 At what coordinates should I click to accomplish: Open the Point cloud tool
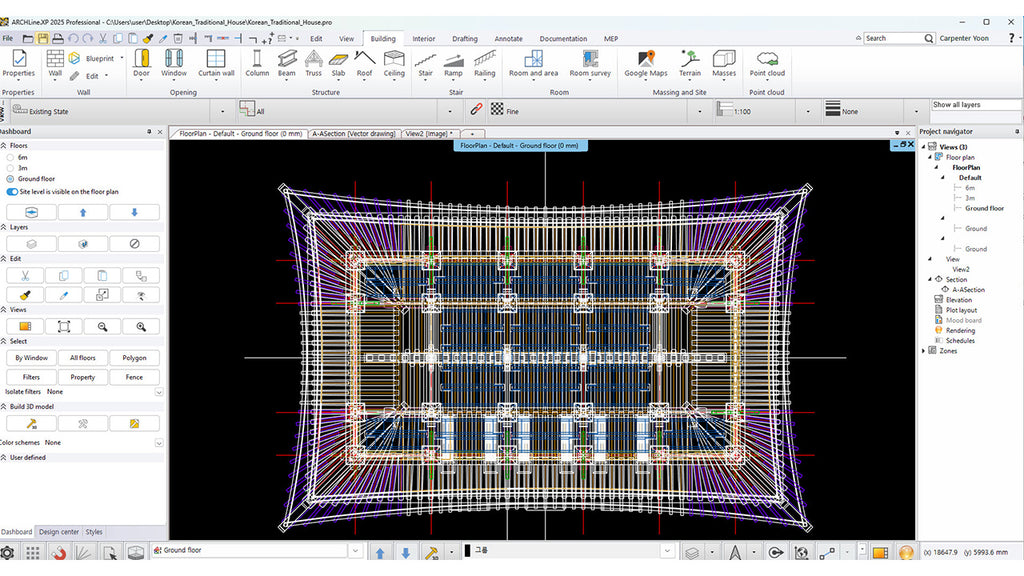767,63
